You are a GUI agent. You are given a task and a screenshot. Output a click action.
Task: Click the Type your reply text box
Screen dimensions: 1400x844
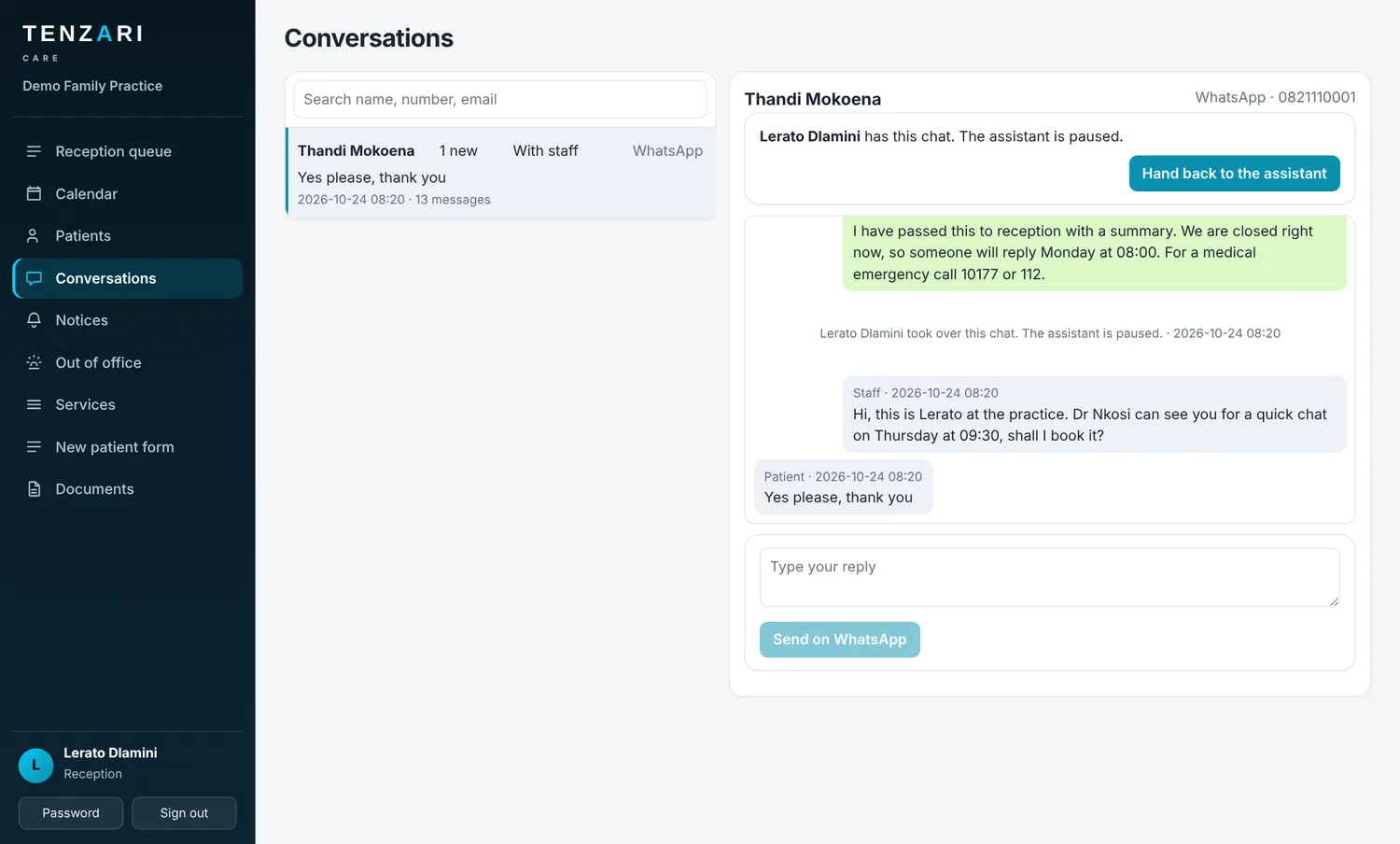[x=1049, y=577]
